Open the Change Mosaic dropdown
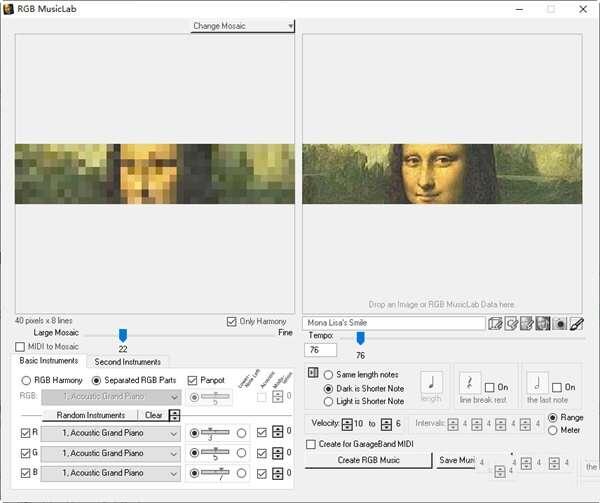This screenshot has width=600, height=503. 243,26
